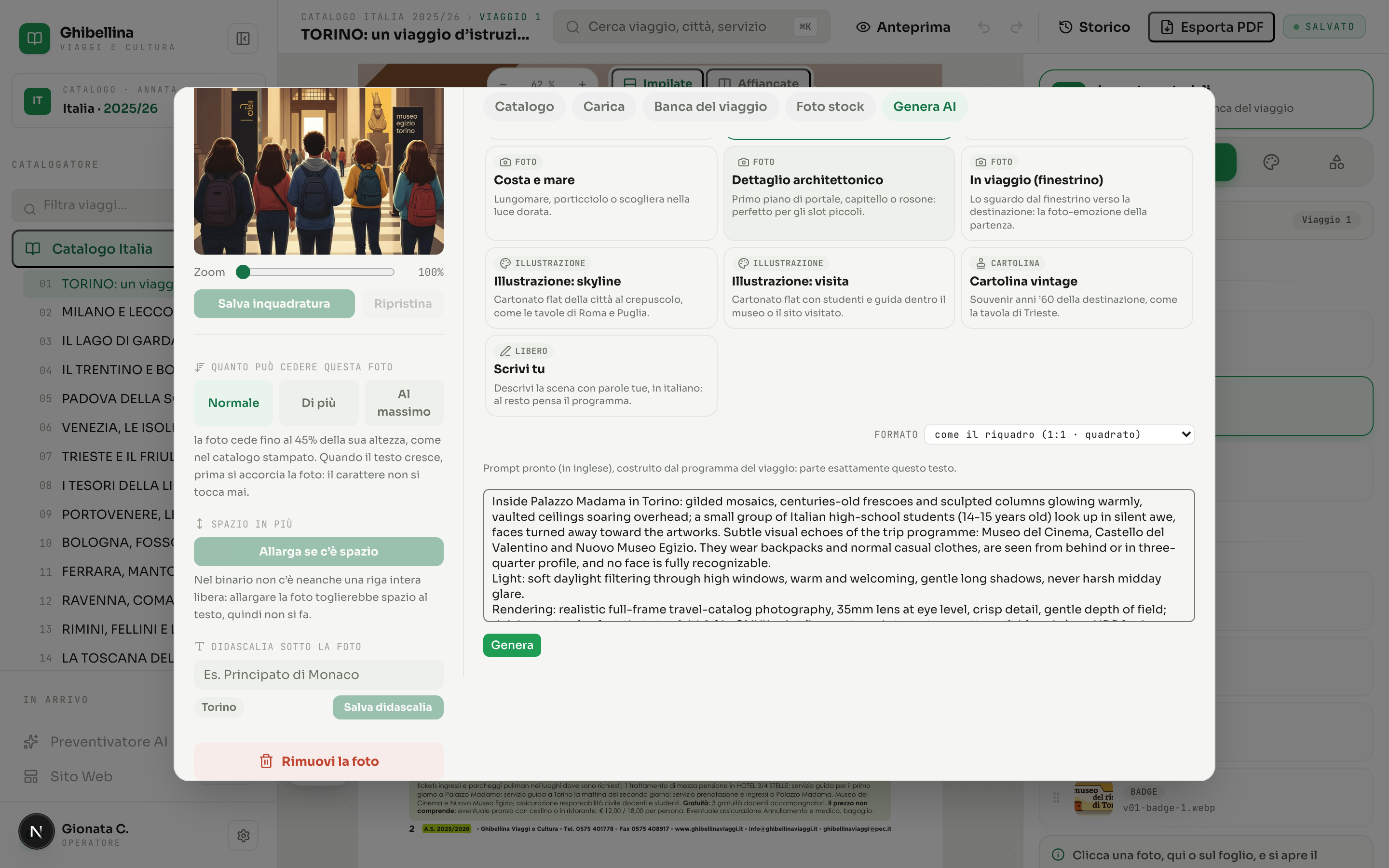This screenshot has height=868, width=1389.
Task: Click the green Genera button
Action: [x=512, y=645]
